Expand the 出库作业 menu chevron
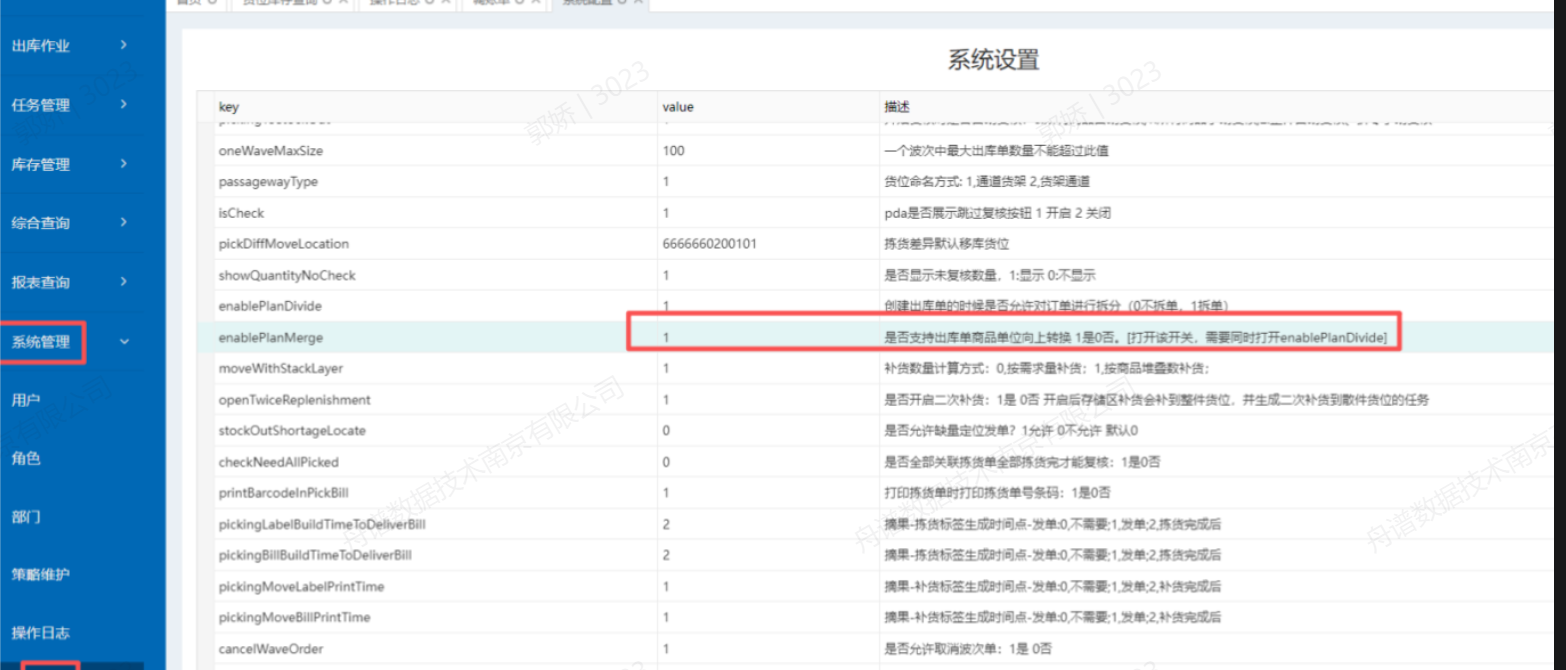Image resolution: width=1566 pixels, height=670 pixels. (124, 45)
